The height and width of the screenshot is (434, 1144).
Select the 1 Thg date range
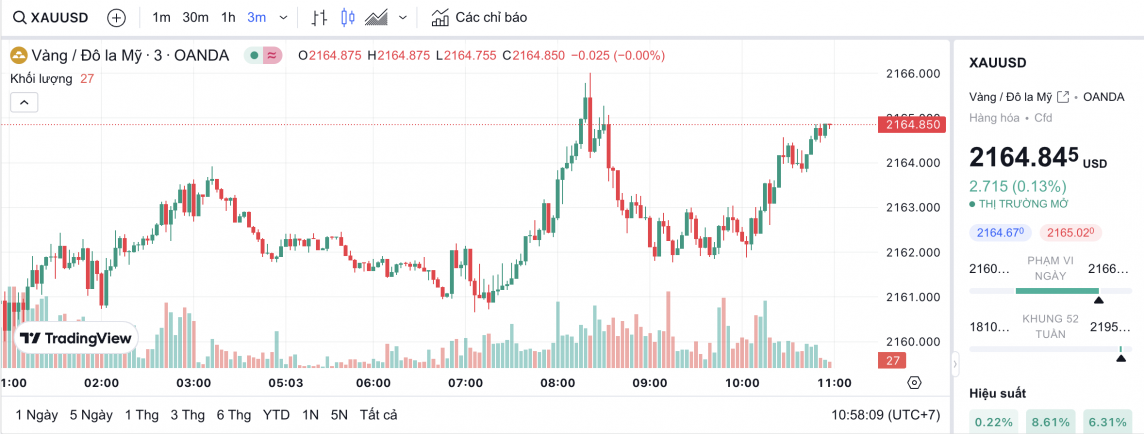tap(141, 414)
